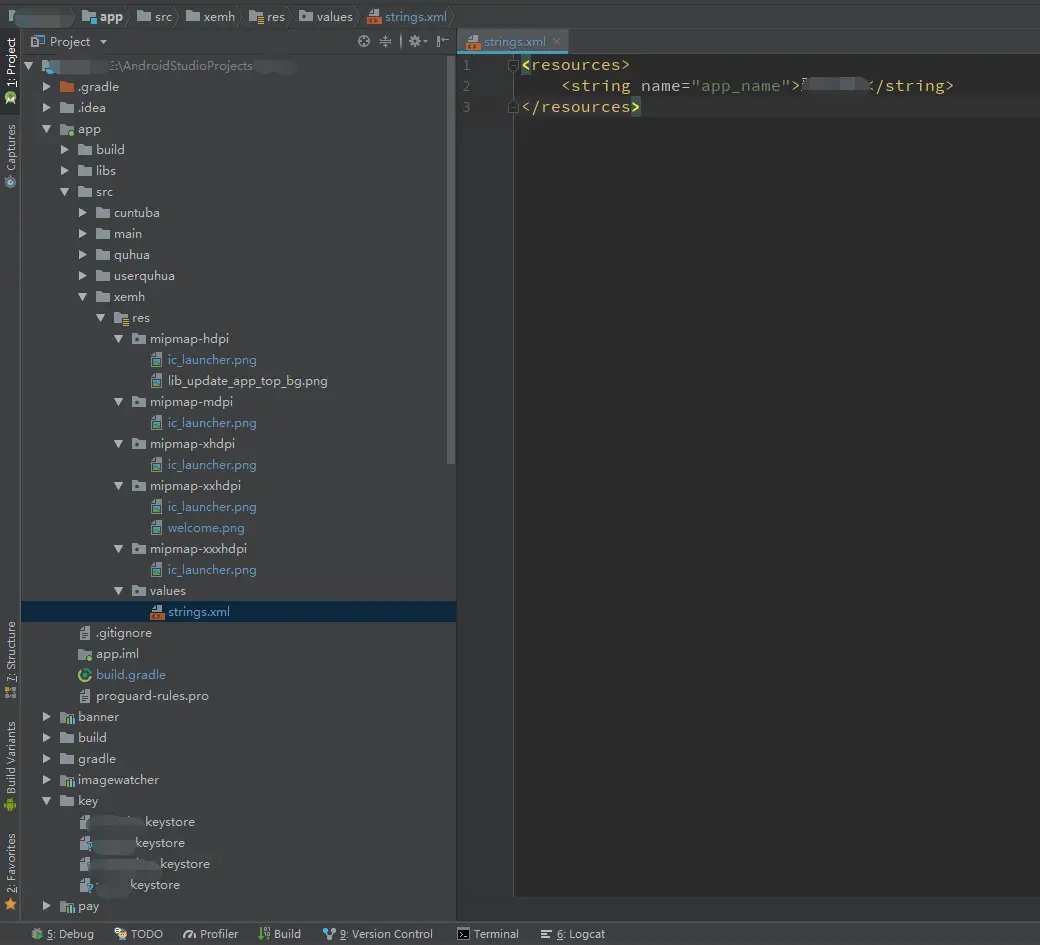Open the Logcat tool window

point(572,934)
